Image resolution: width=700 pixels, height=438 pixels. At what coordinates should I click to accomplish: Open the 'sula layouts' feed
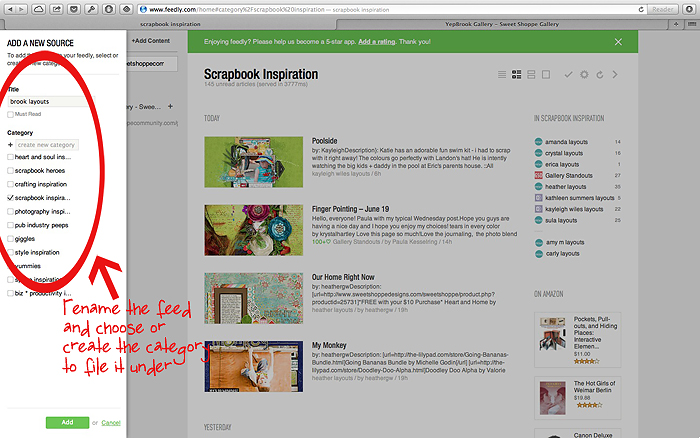point(561,220)
